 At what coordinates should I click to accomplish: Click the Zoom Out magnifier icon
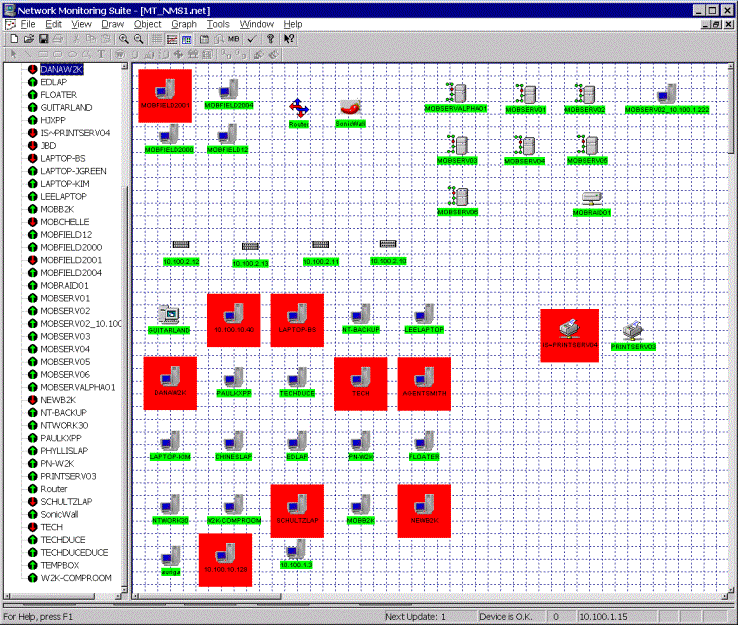coord(140,38)
